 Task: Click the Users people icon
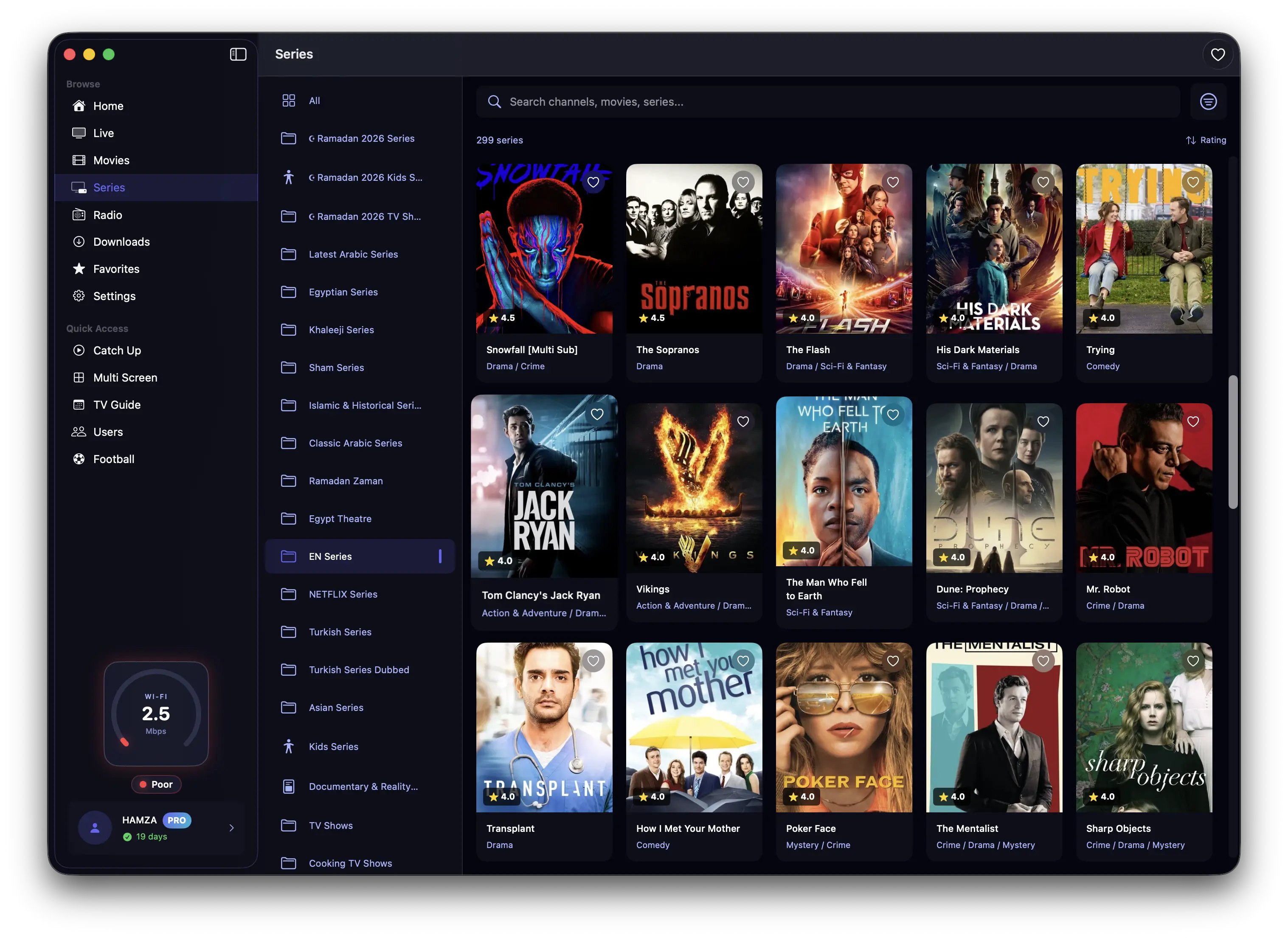tap(79, 432)
